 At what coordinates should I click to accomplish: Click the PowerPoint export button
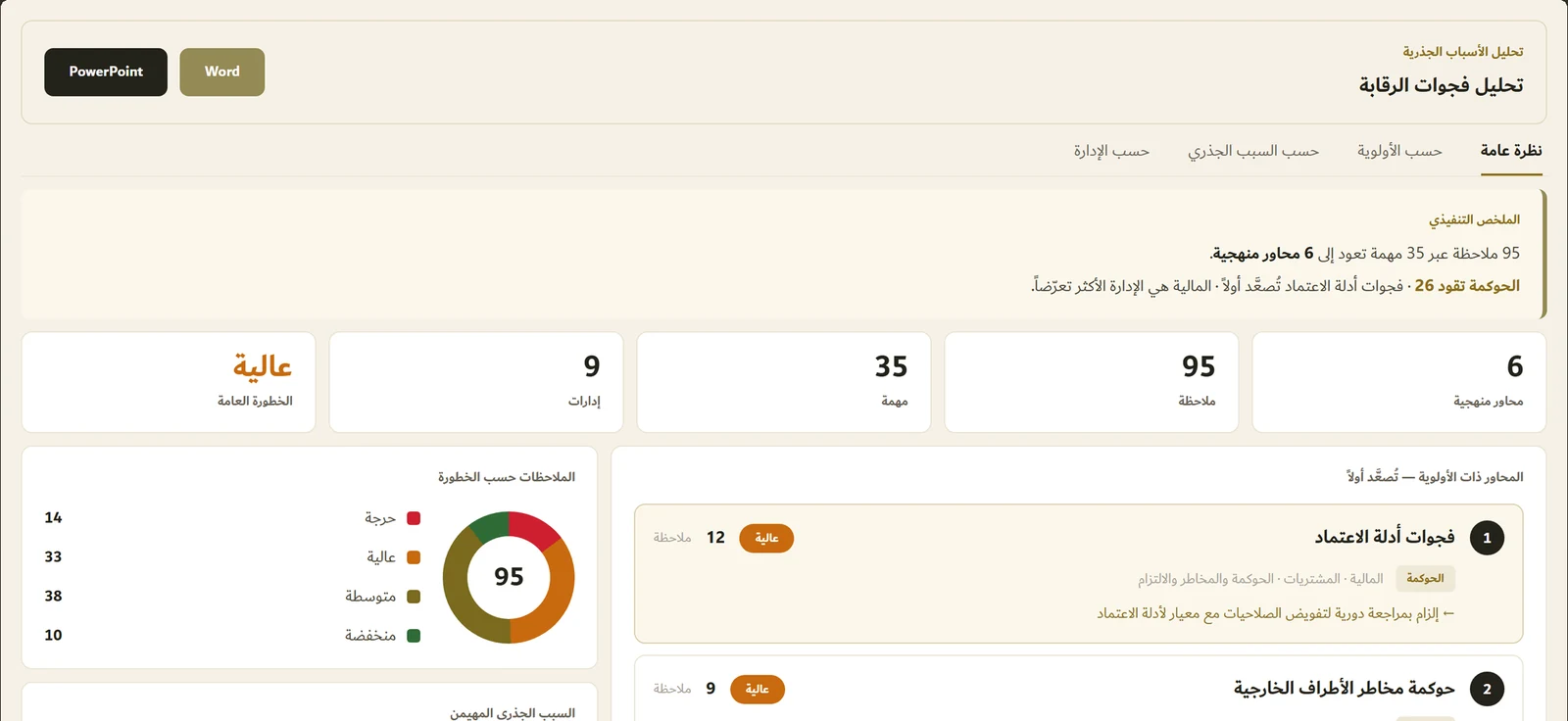(106, 72)
